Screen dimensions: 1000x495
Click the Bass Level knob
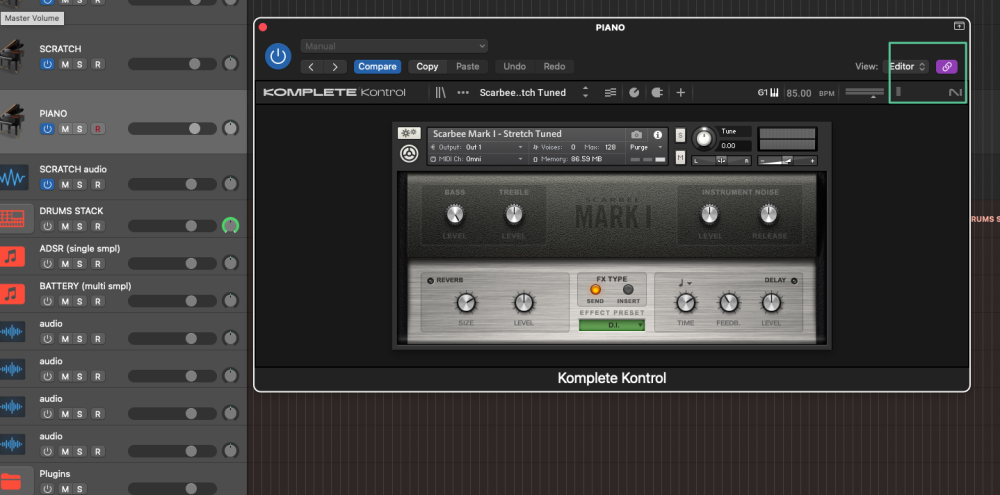454,215
